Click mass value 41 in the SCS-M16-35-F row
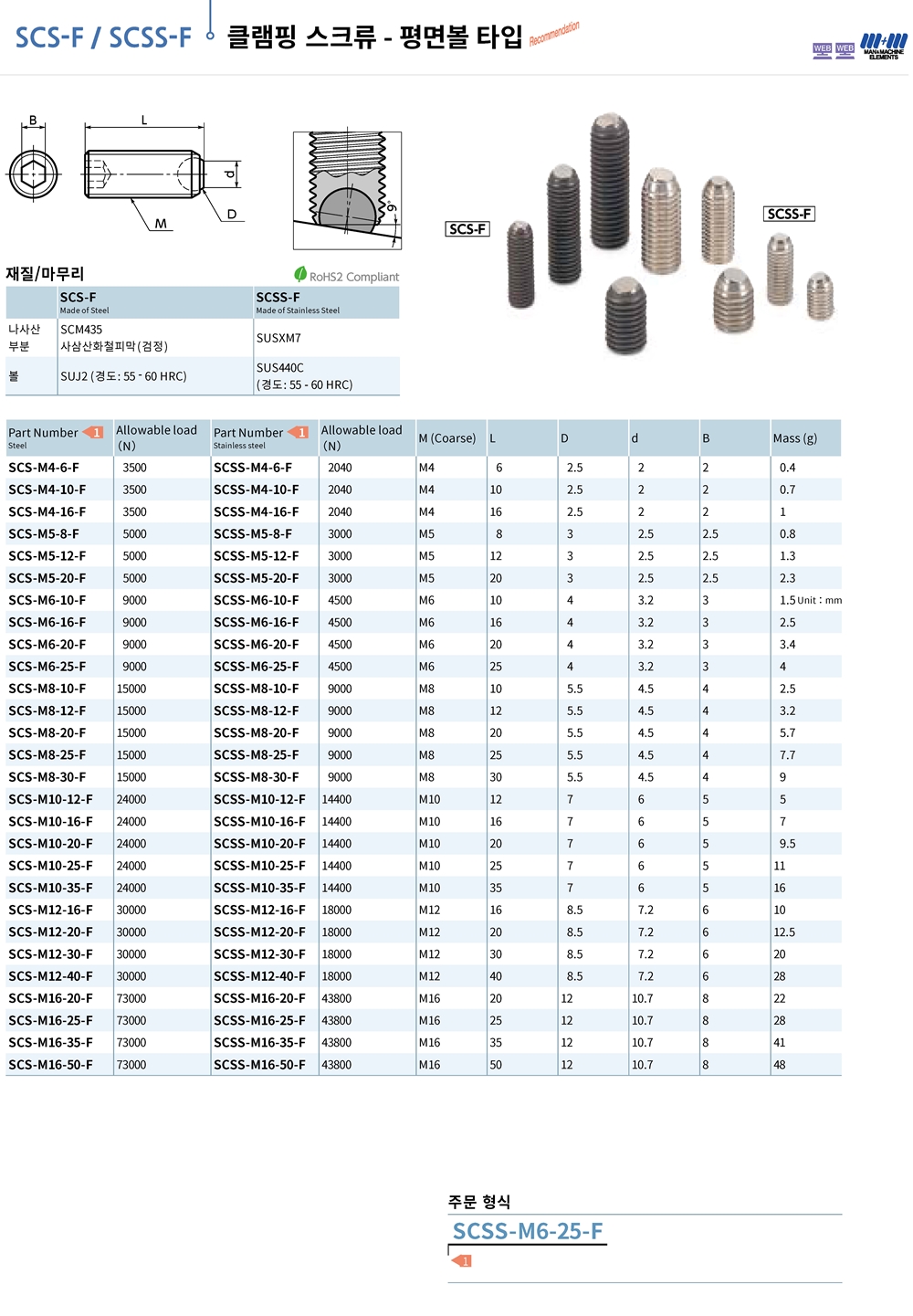913x1316 pixels. pyautogui.click(x=780, y=1043)
